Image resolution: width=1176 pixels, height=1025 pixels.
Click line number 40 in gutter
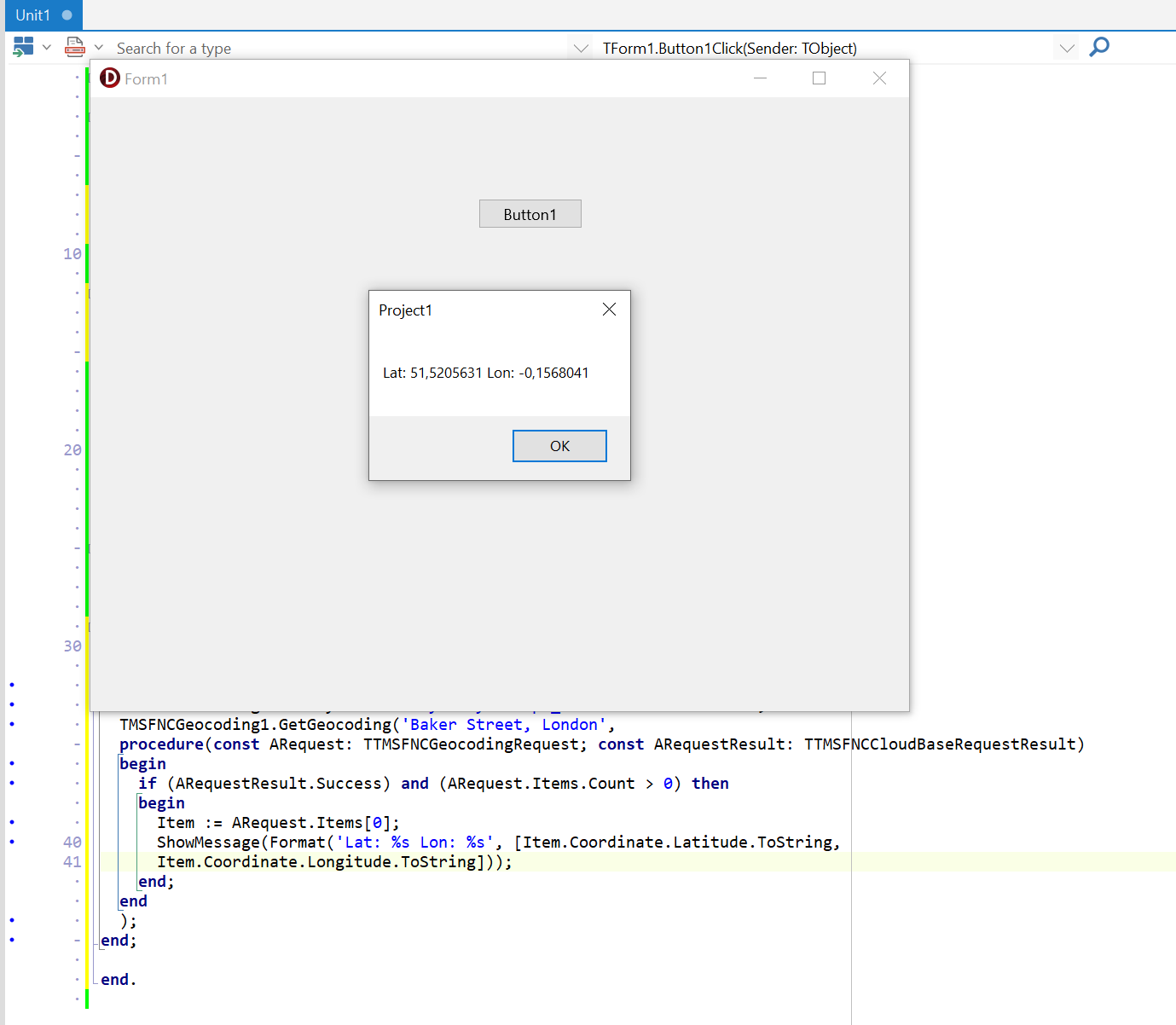pos(72,842)
